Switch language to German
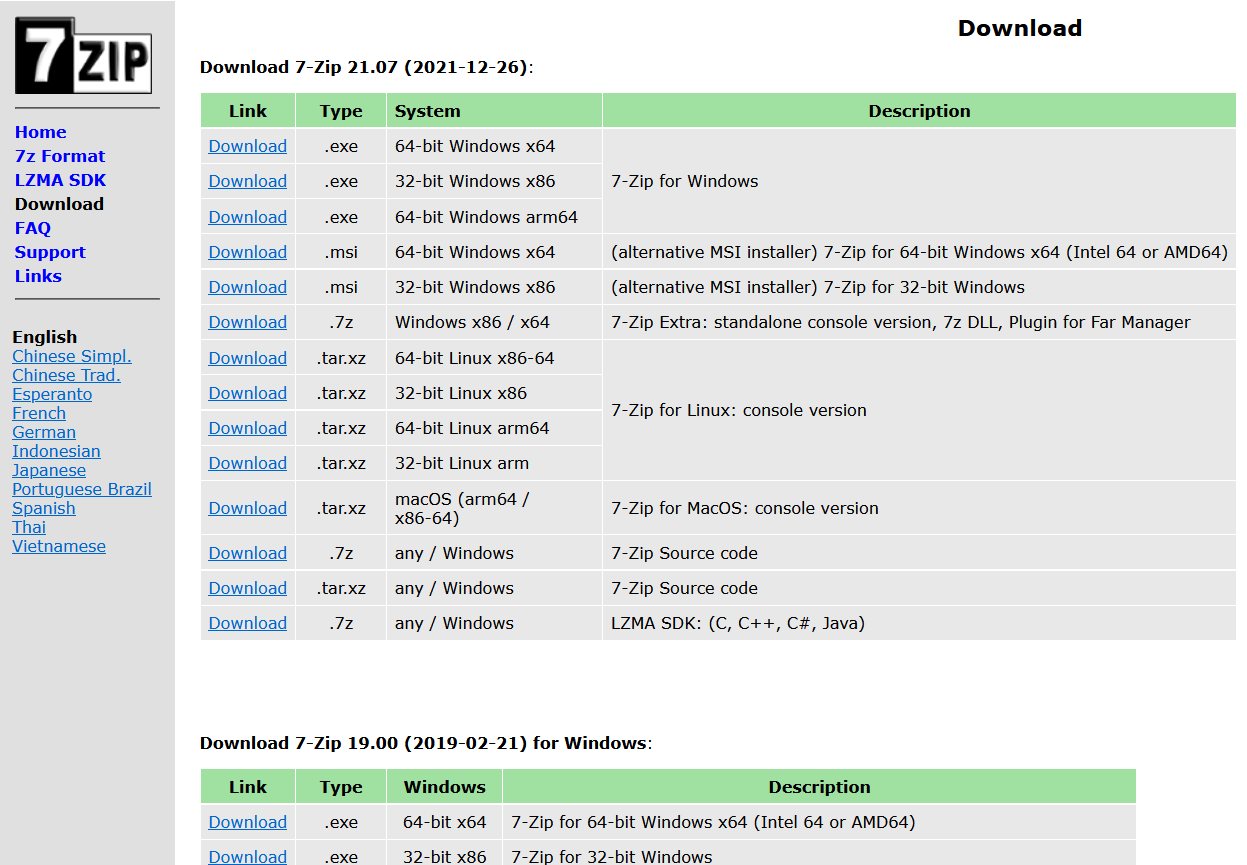1247x865 pixels. 43,432
